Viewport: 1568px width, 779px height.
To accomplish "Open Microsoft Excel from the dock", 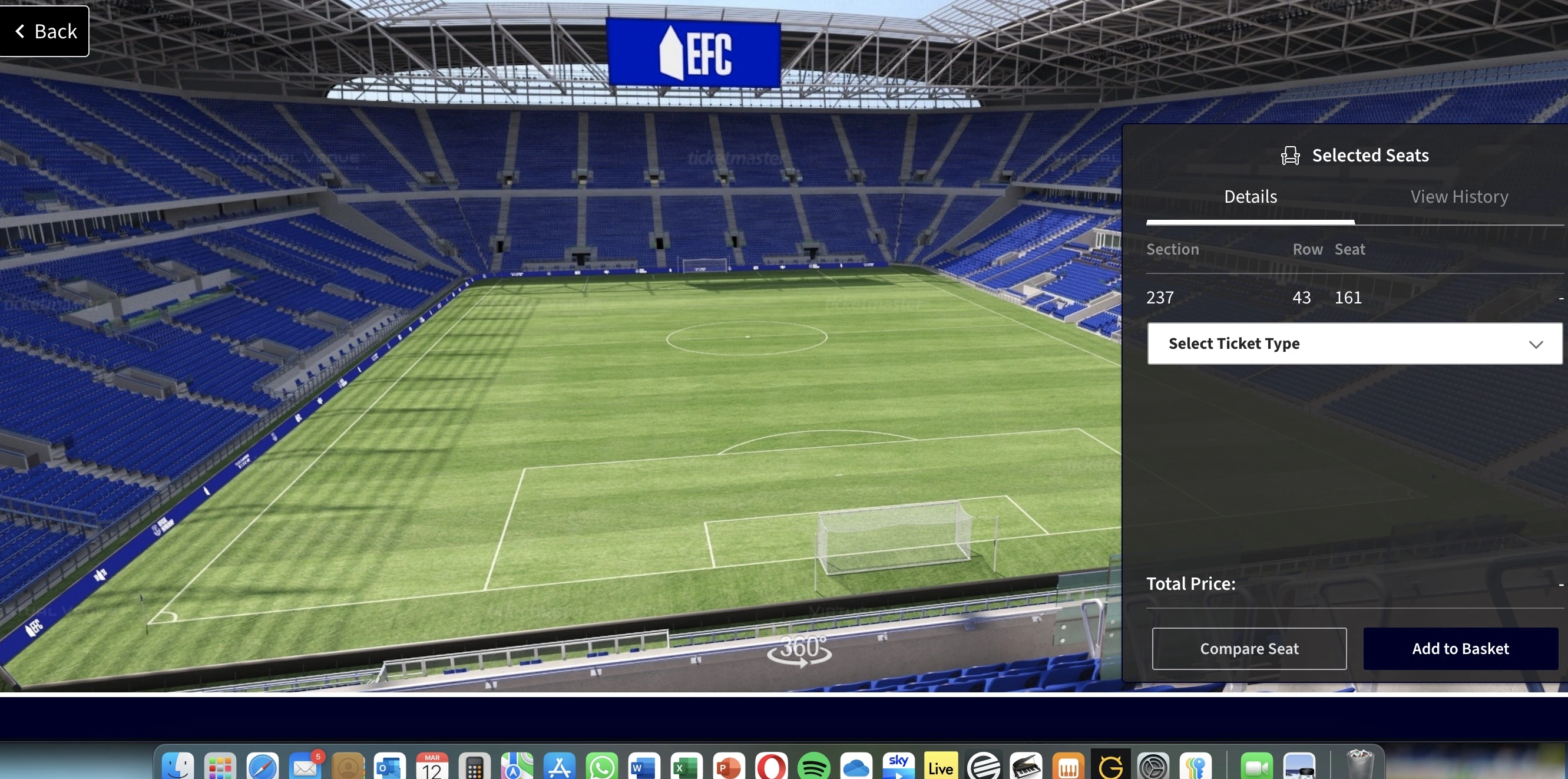I will pos(686,767).
